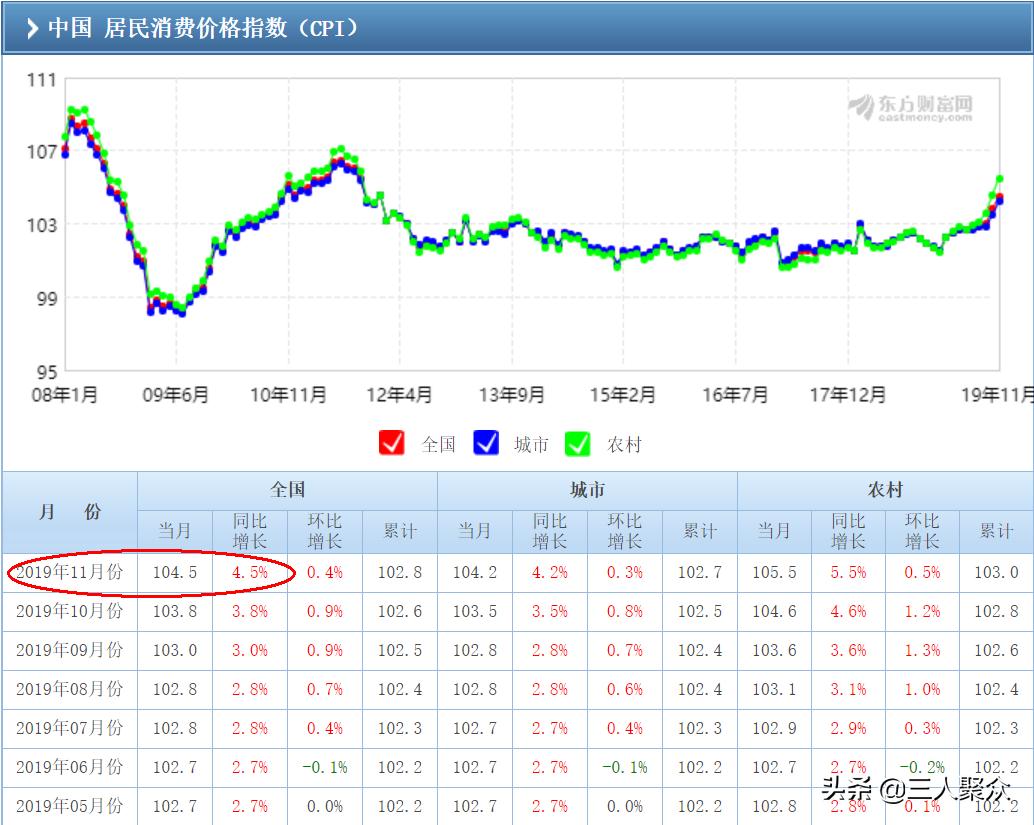The image size is (1034, 825).
Task: Expand the 城市 column group header
Action: tap(587, 489)
